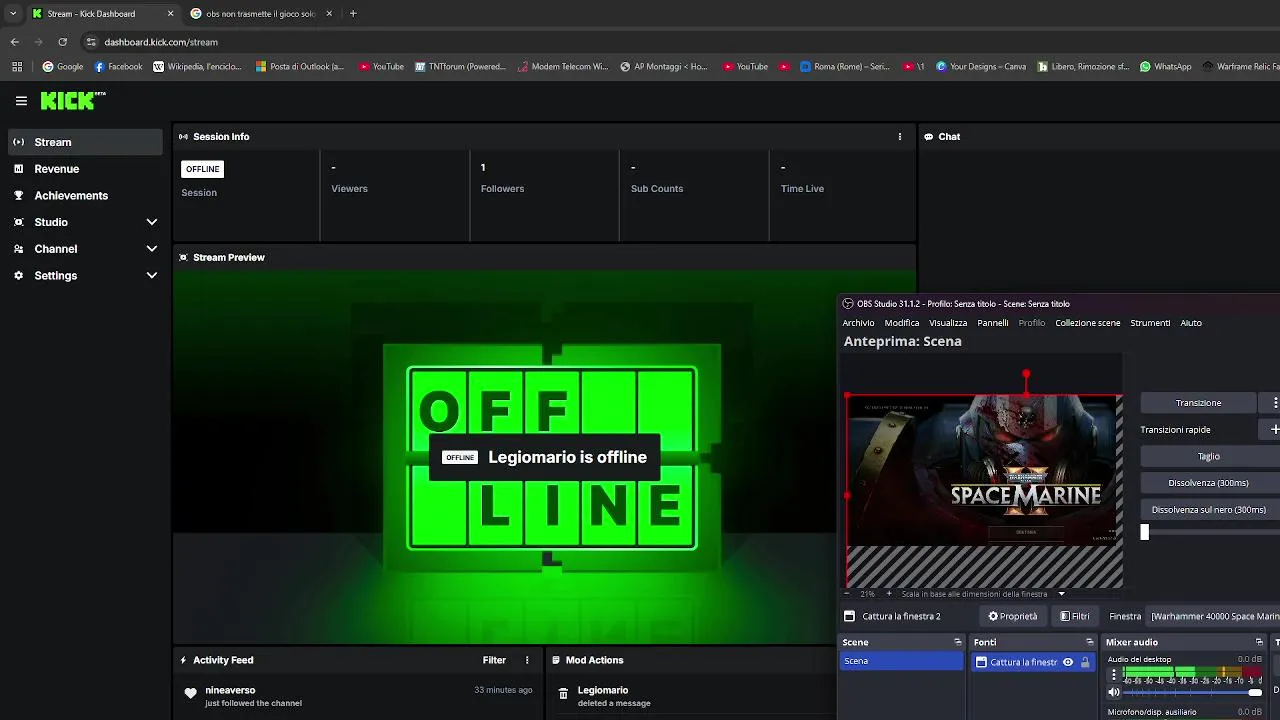The height and width of the screenshot is (720, 1280).
Task: Open the OBS Visualizza menu
Action: 948,323
